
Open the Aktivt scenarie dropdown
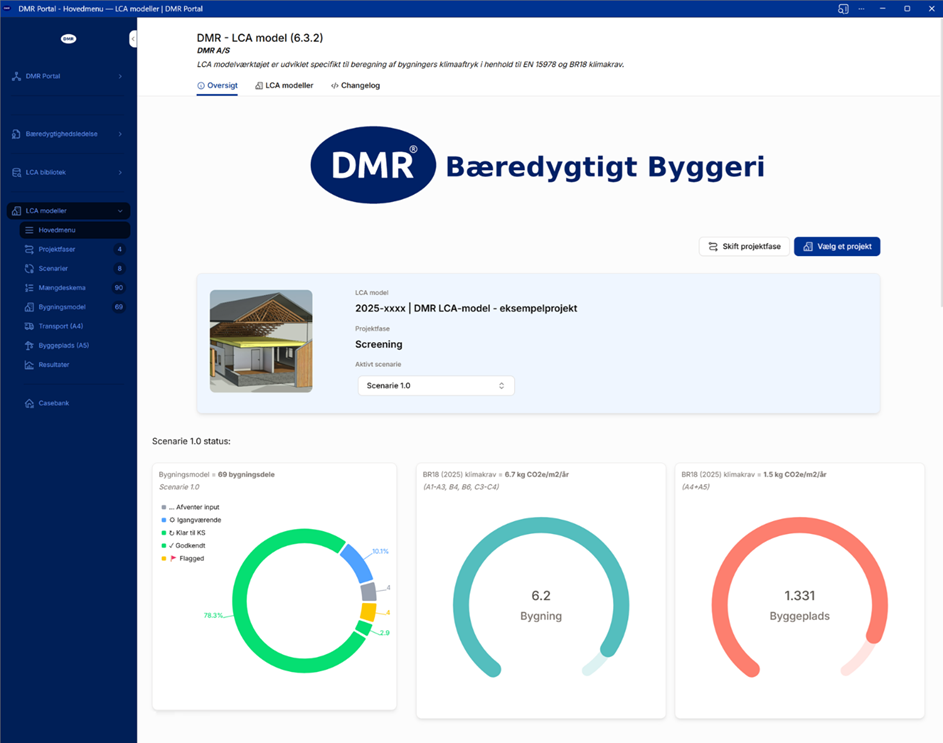pyautogui.click(x=435, y=385)
